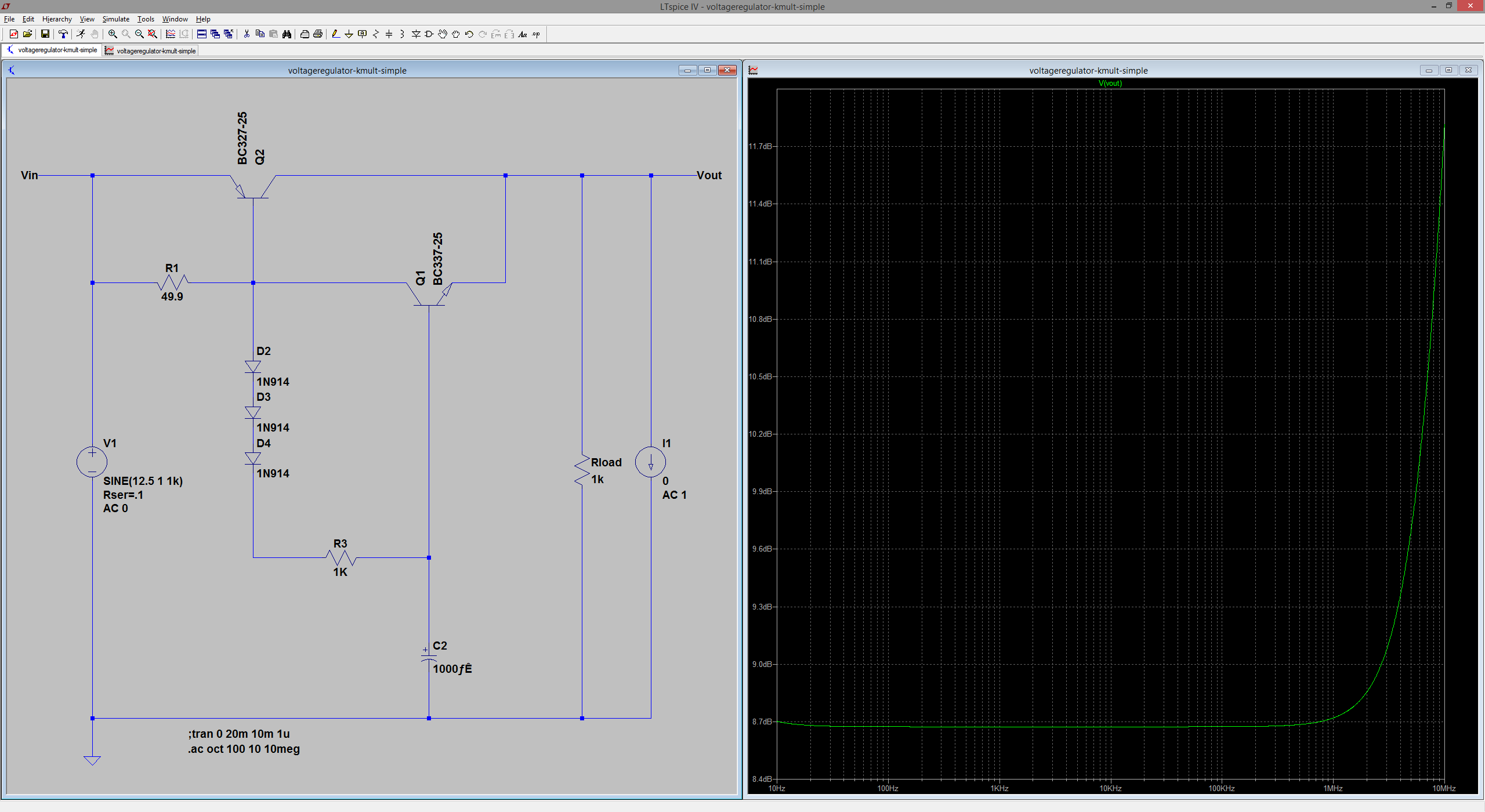Place a capacitor from the toolbar
This screenshot has width=1485, height=812.
(389, 34)
